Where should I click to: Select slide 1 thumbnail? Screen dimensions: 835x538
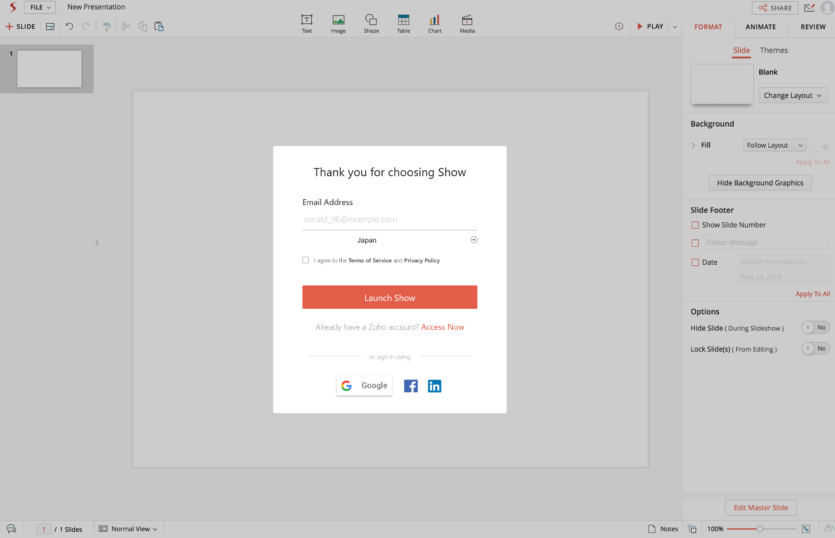click(x=50, y=69)
